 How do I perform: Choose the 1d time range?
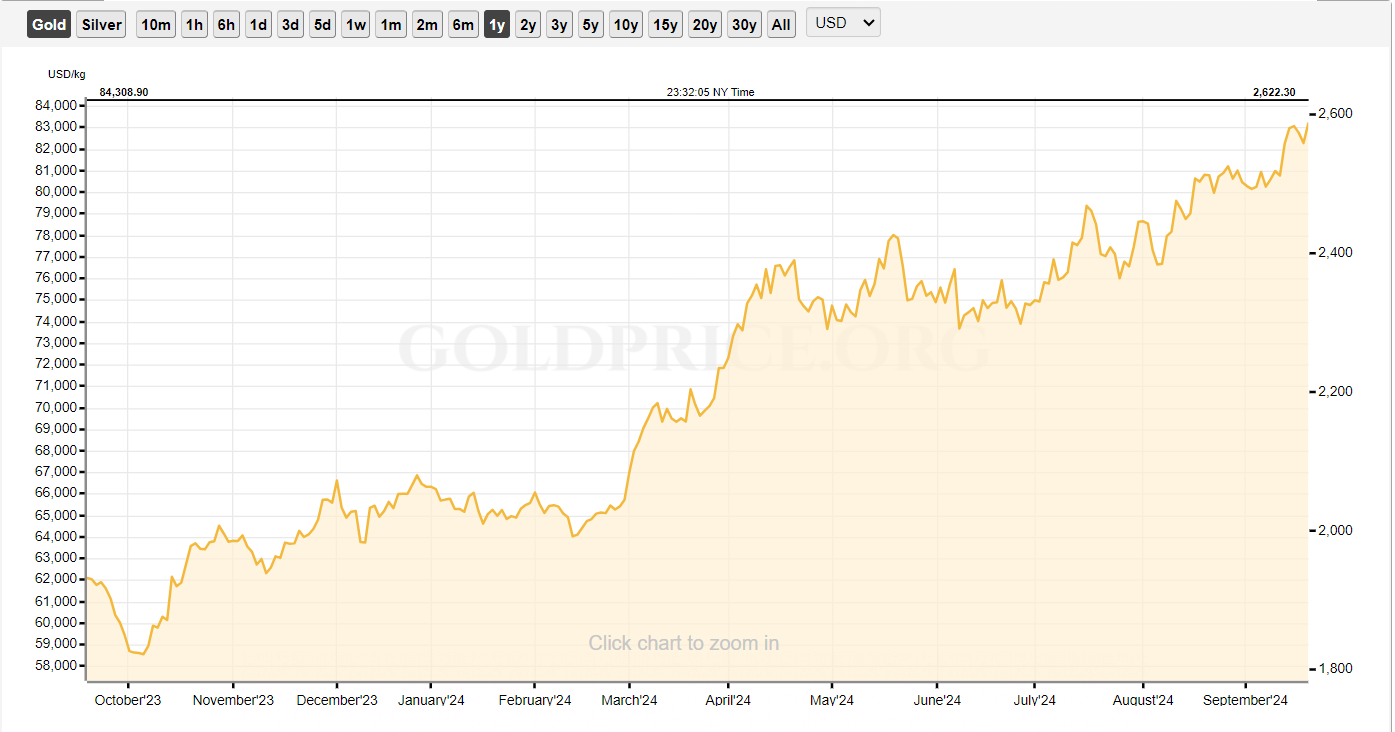(258, 24)
